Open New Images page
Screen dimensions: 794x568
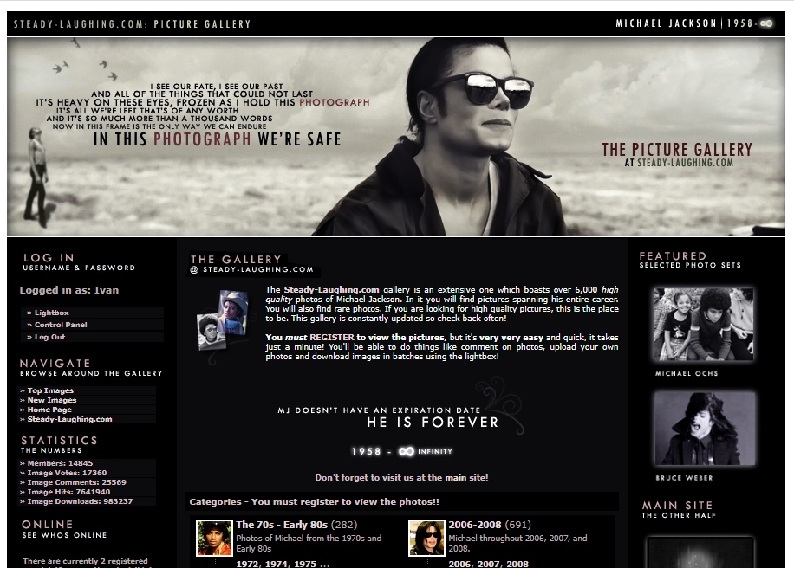[x=52, y=400]
